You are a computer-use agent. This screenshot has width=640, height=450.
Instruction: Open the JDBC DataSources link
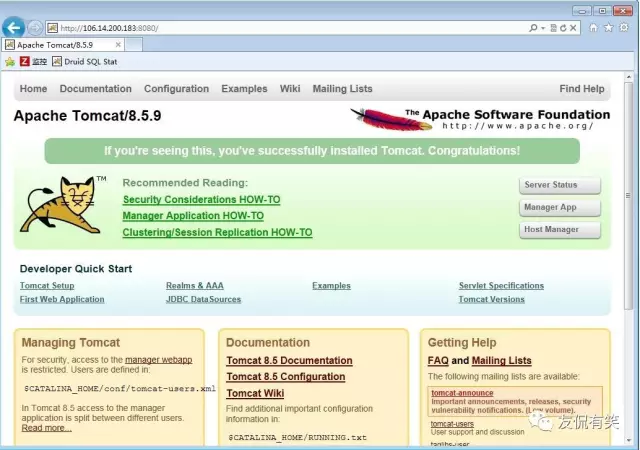pyautogui.click(x=203, y=299)
